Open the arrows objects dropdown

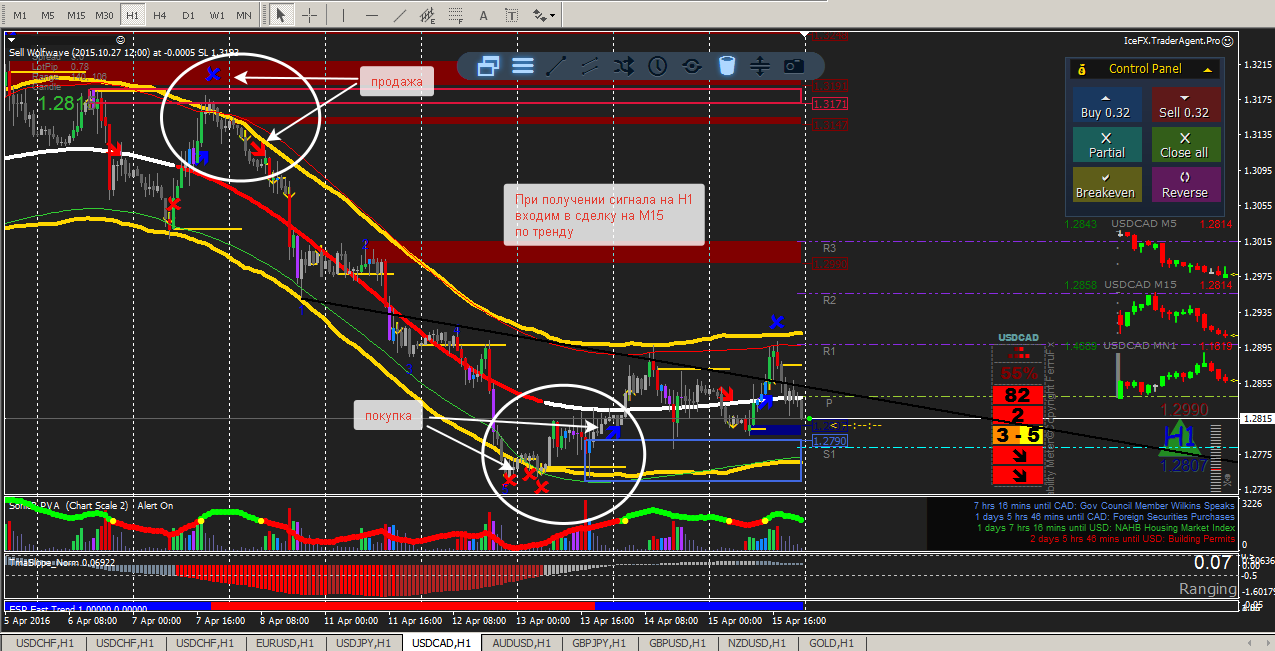[x=545, y=15]
